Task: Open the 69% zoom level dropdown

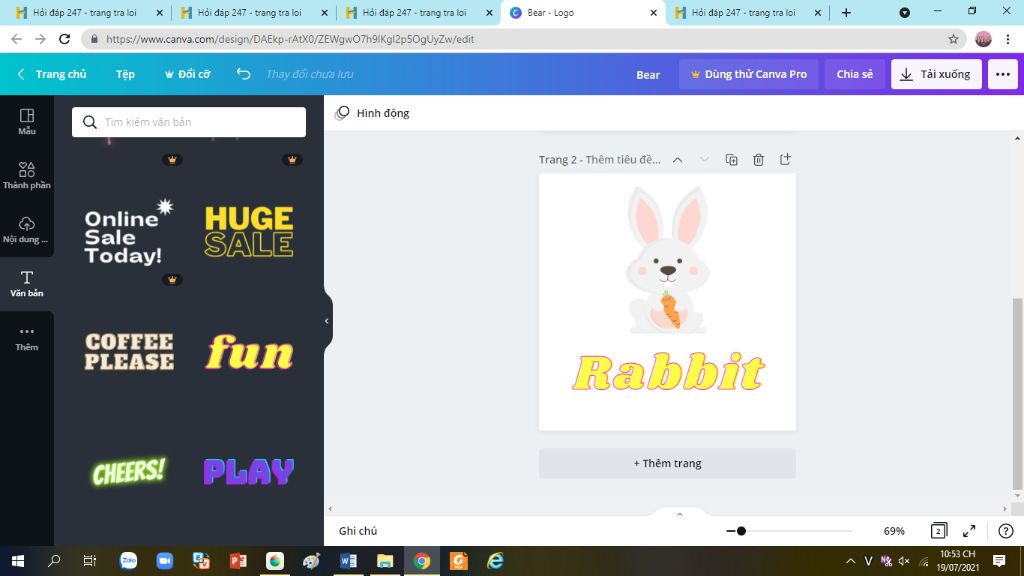Action: click(x=894, y=531)
